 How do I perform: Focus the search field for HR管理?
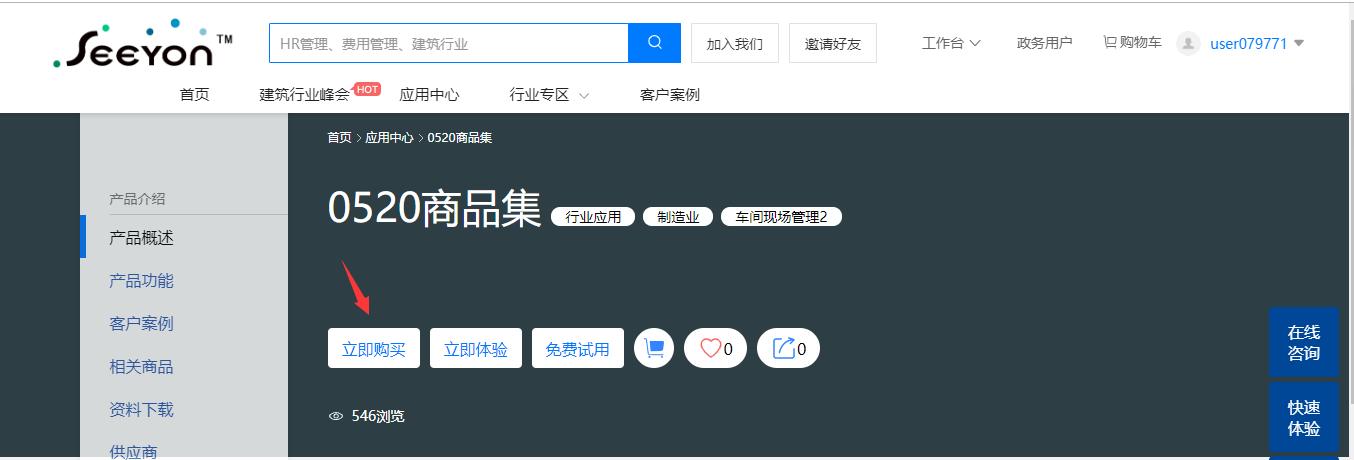[448, 43]
